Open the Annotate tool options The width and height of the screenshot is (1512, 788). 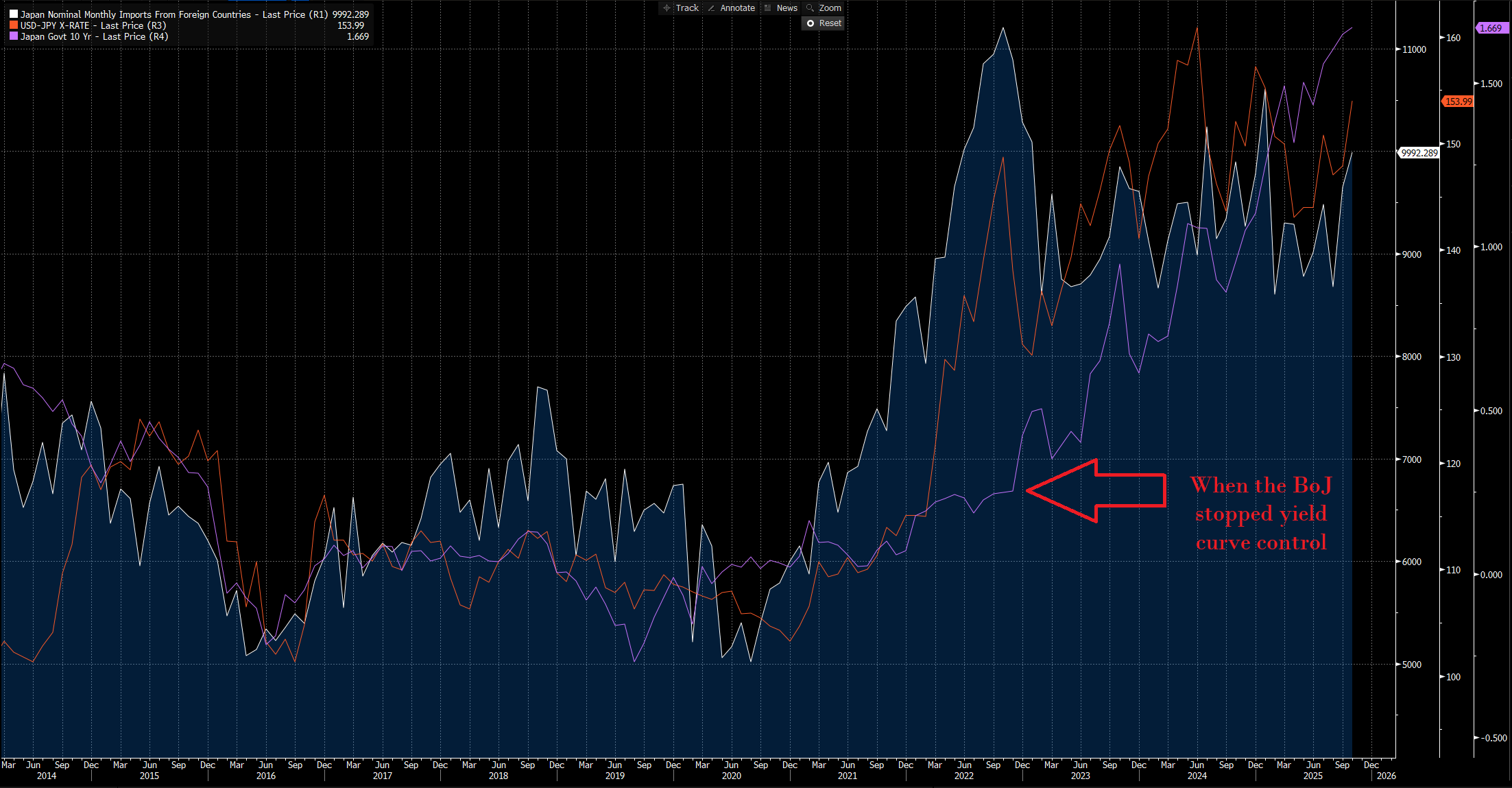(x=737, y=8)
